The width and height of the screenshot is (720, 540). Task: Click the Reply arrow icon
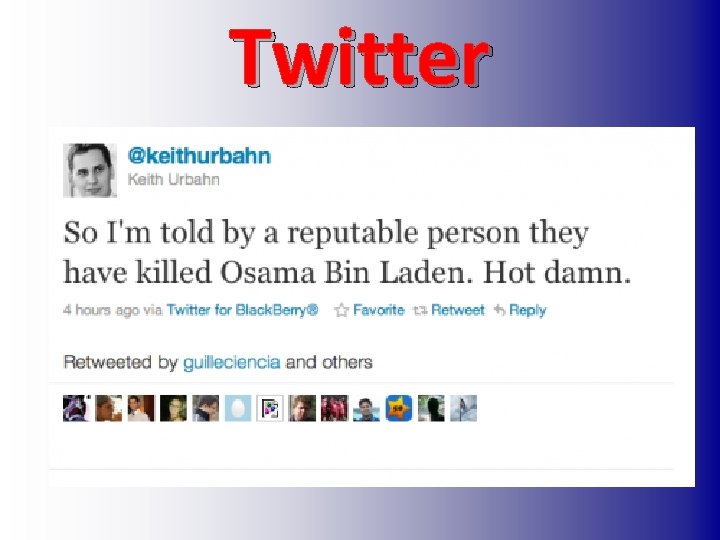tap(500, 310)
